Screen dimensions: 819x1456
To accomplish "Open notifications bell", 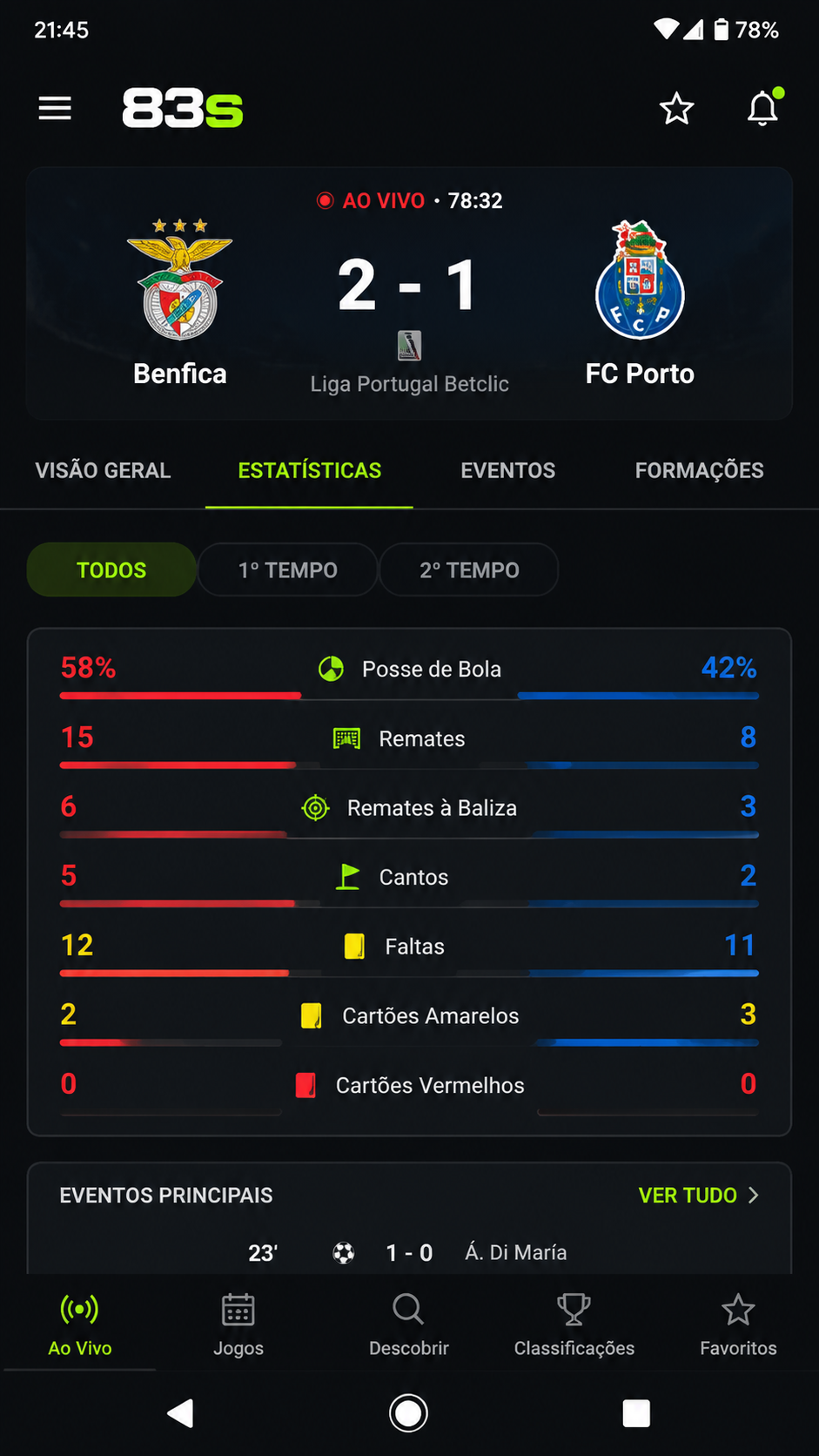I will pyautogui.click(x=763, y=108).
